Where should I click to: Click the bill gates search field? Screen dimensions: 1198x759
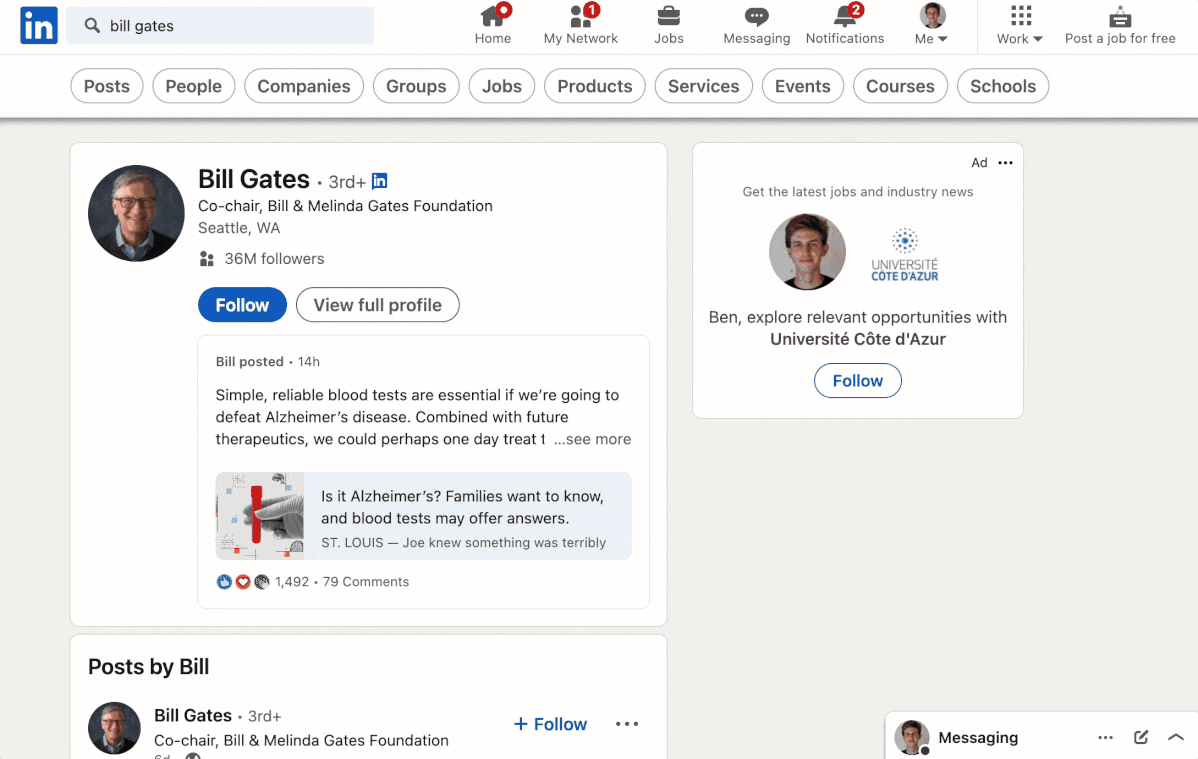(x=220, y=25)
